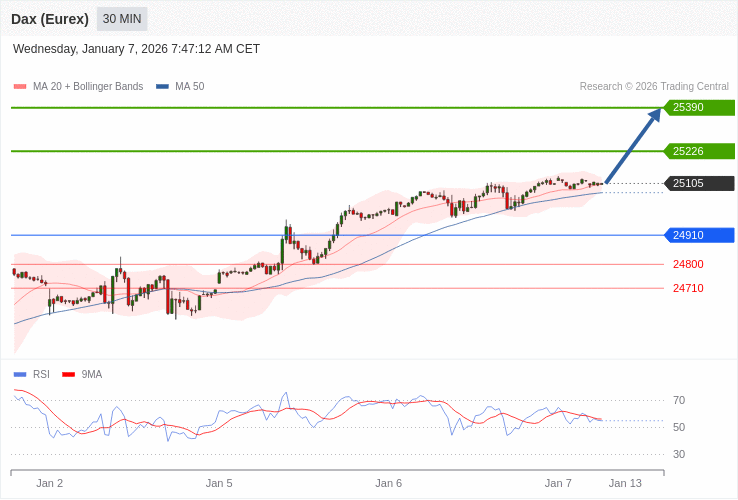Click the blue upward forecast arrow head
Screen dimensions: 738x500
[x=655, y=114]
